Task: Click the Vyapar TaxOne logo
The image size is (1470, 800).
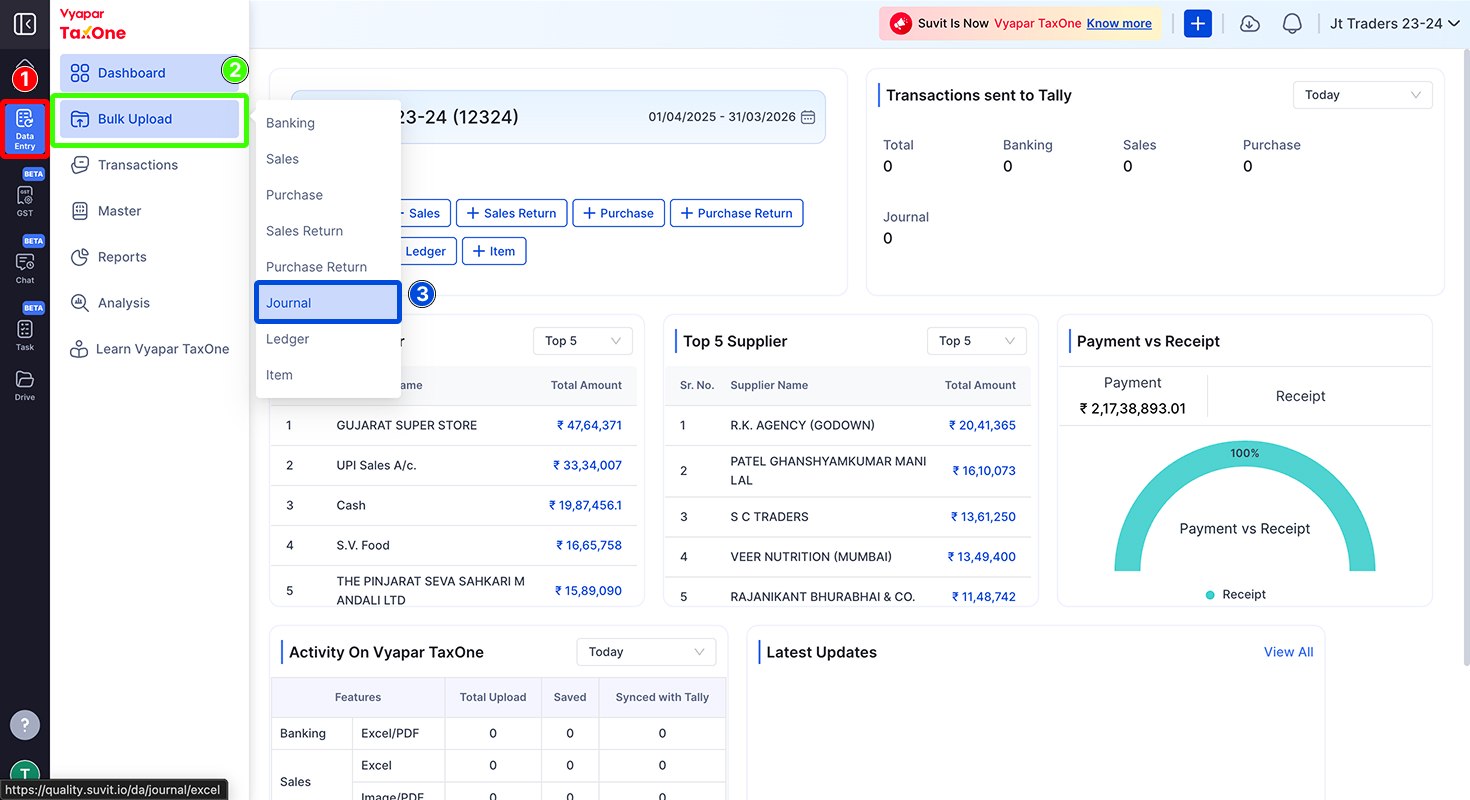Action: 93,26
